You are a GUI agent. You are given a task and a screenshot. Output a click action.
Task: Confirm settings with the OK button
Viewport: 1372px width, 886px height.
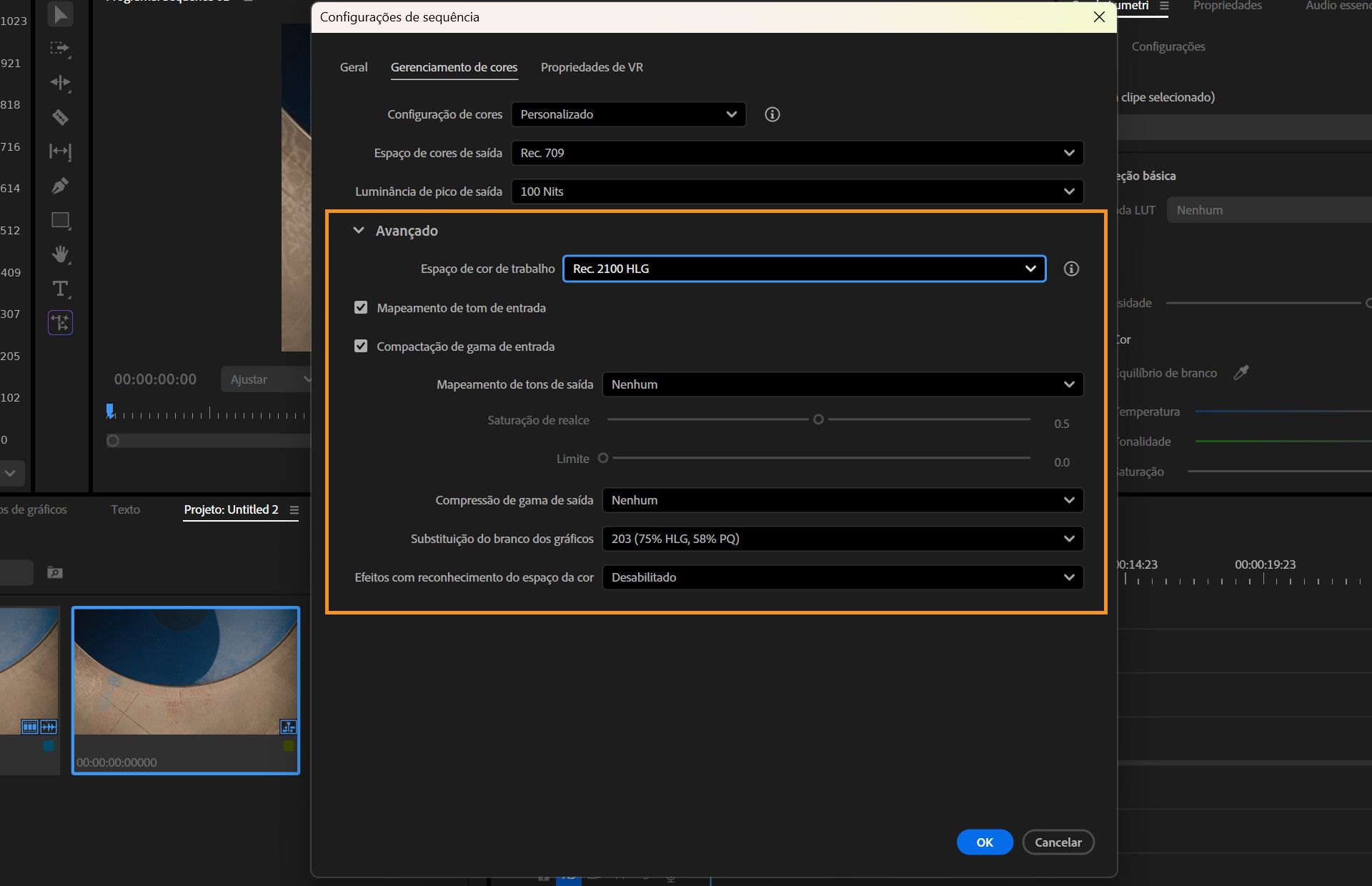click(x=985, y=842)
